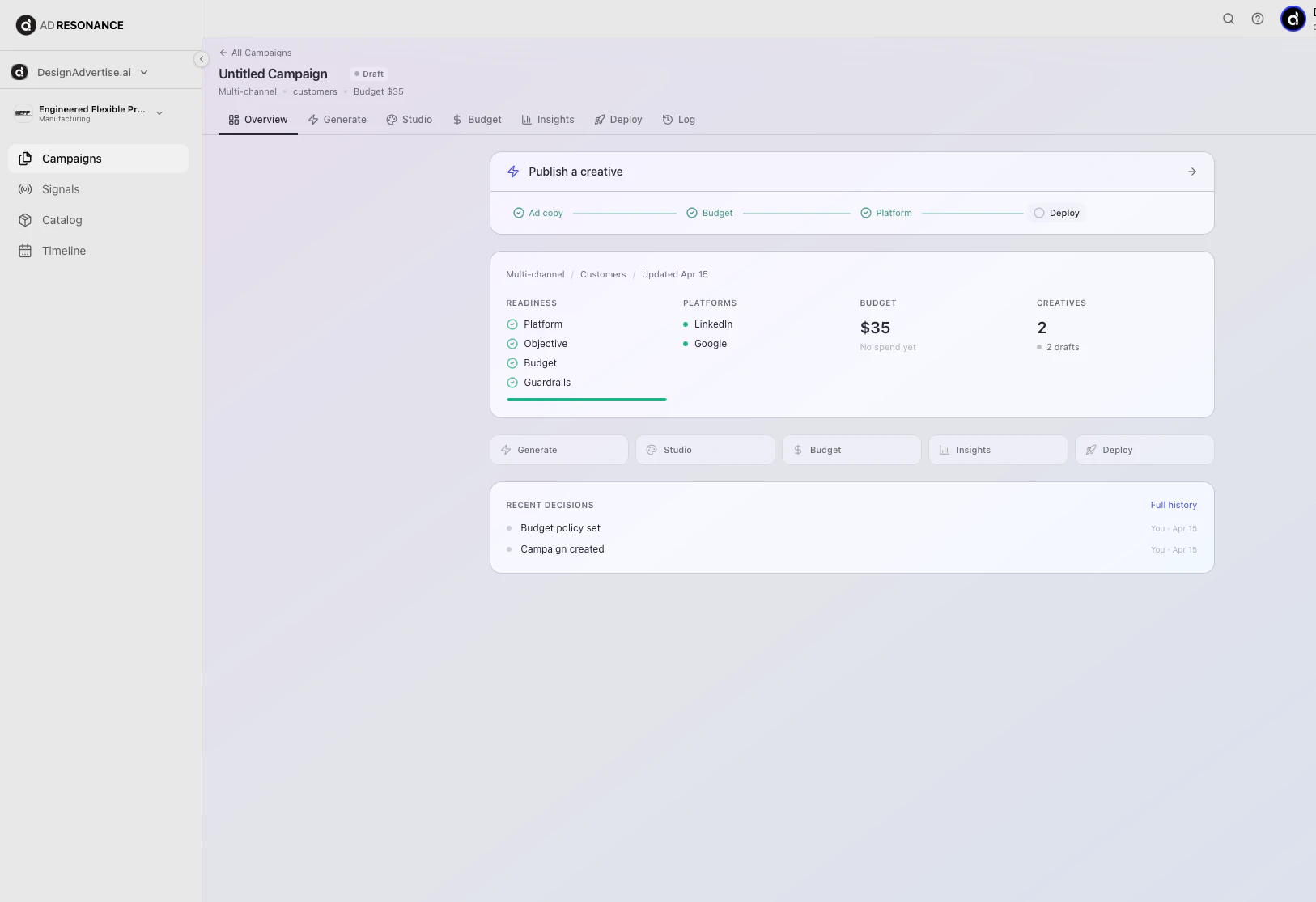Open the Campaigns section in sidebar
Viewport: 1316px width, 902px height.
click(x=70, y=159)
